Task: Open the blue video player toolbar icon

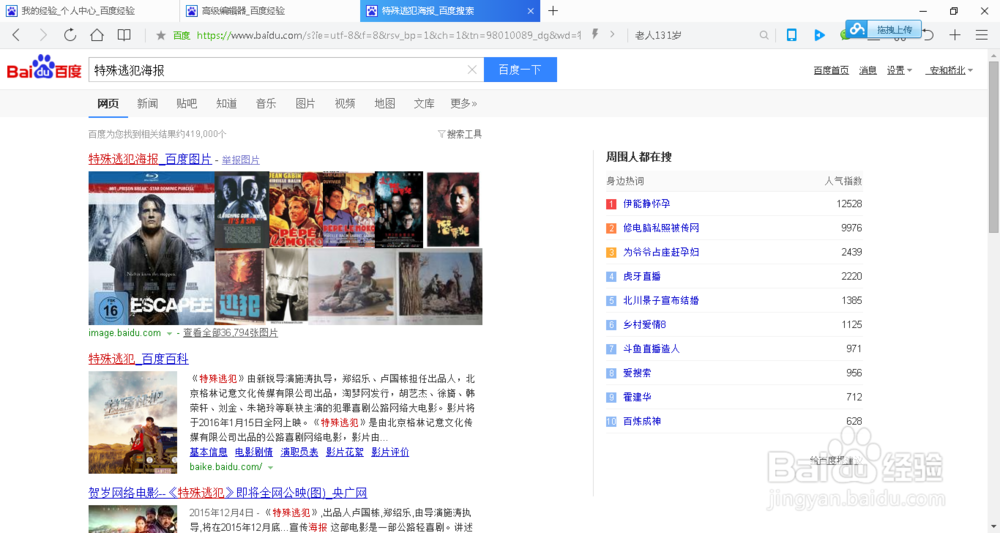Action: (x=820, y=35)
